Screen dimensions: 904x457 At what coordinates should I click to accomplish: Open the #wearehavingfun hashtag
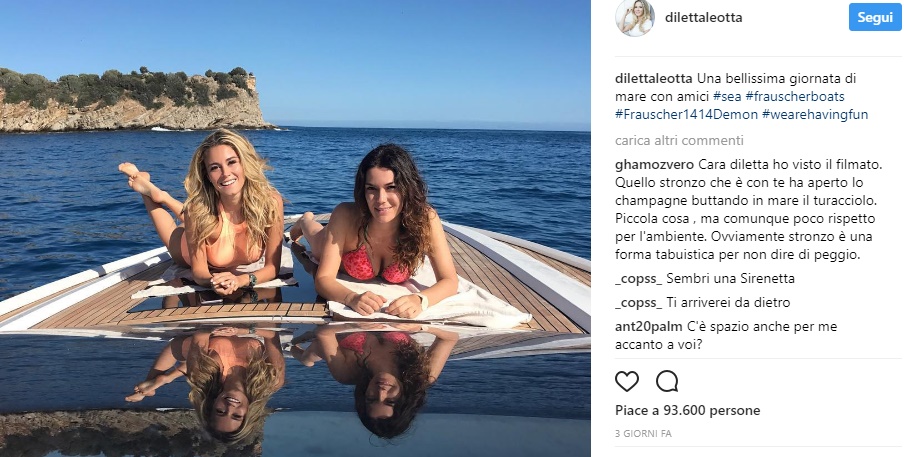pos(815,115)
